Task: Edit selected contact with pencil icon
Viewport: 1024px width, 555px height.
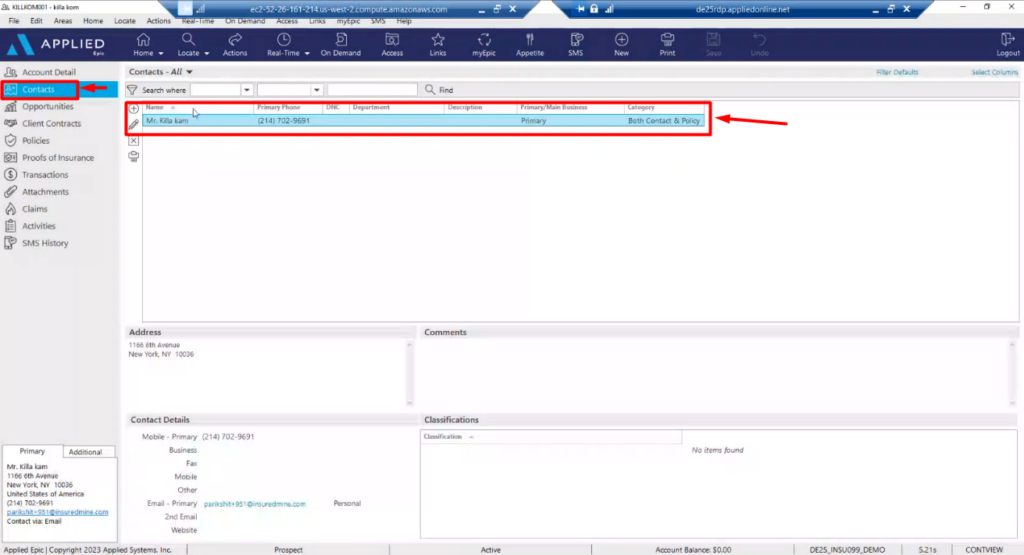Action: [134, 124]
